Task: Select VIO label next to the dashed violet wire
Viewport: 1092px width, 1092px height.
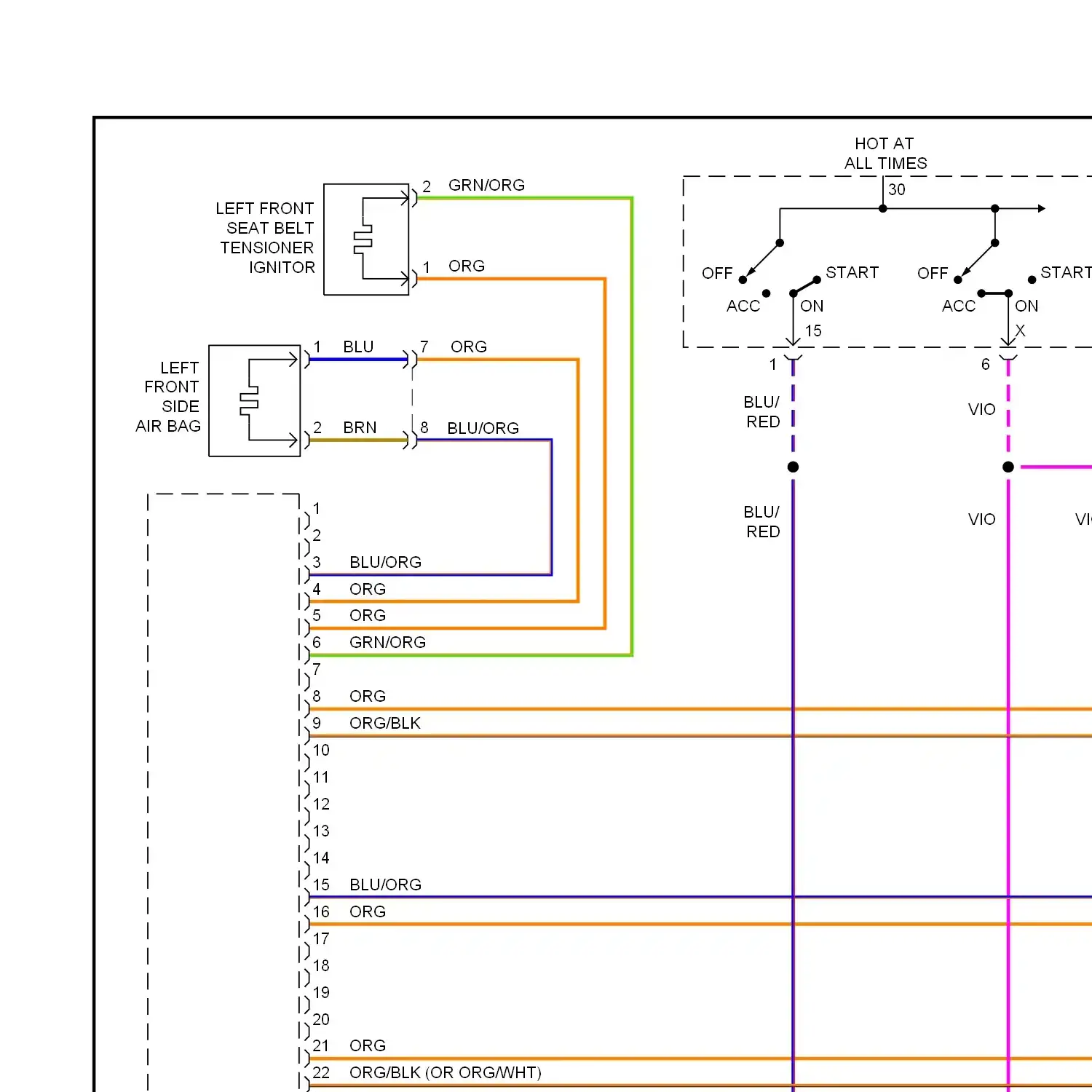Action: pyautogui.click(x=982, y=410)
